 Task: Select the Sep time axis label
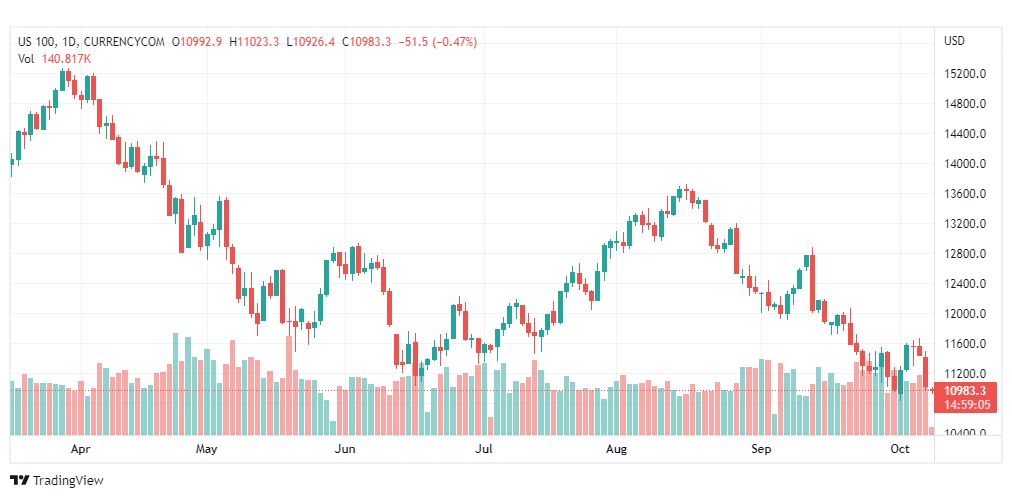pos(762,449)
